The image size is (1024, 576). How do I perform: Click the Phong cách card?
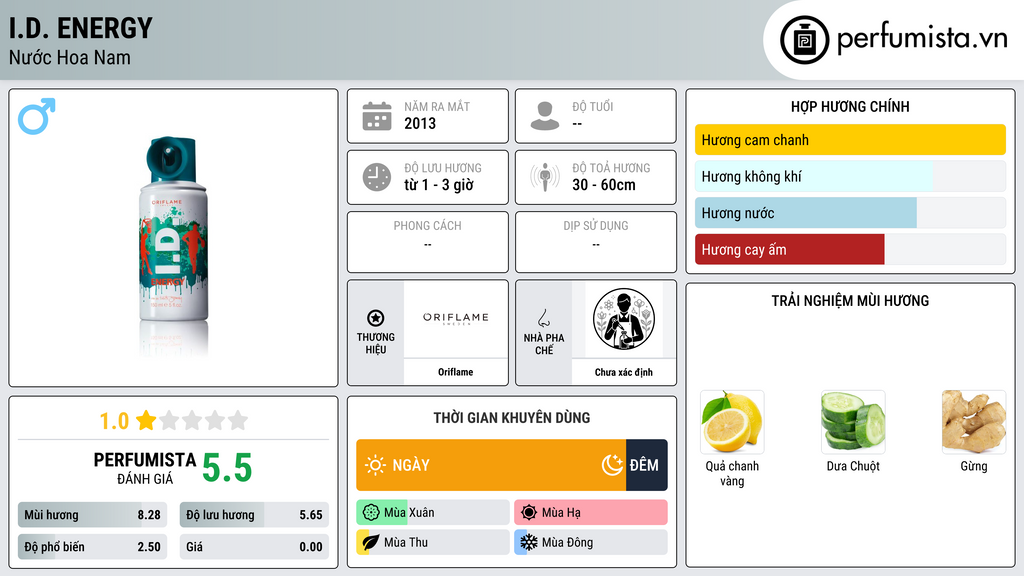tap(428, 242)
